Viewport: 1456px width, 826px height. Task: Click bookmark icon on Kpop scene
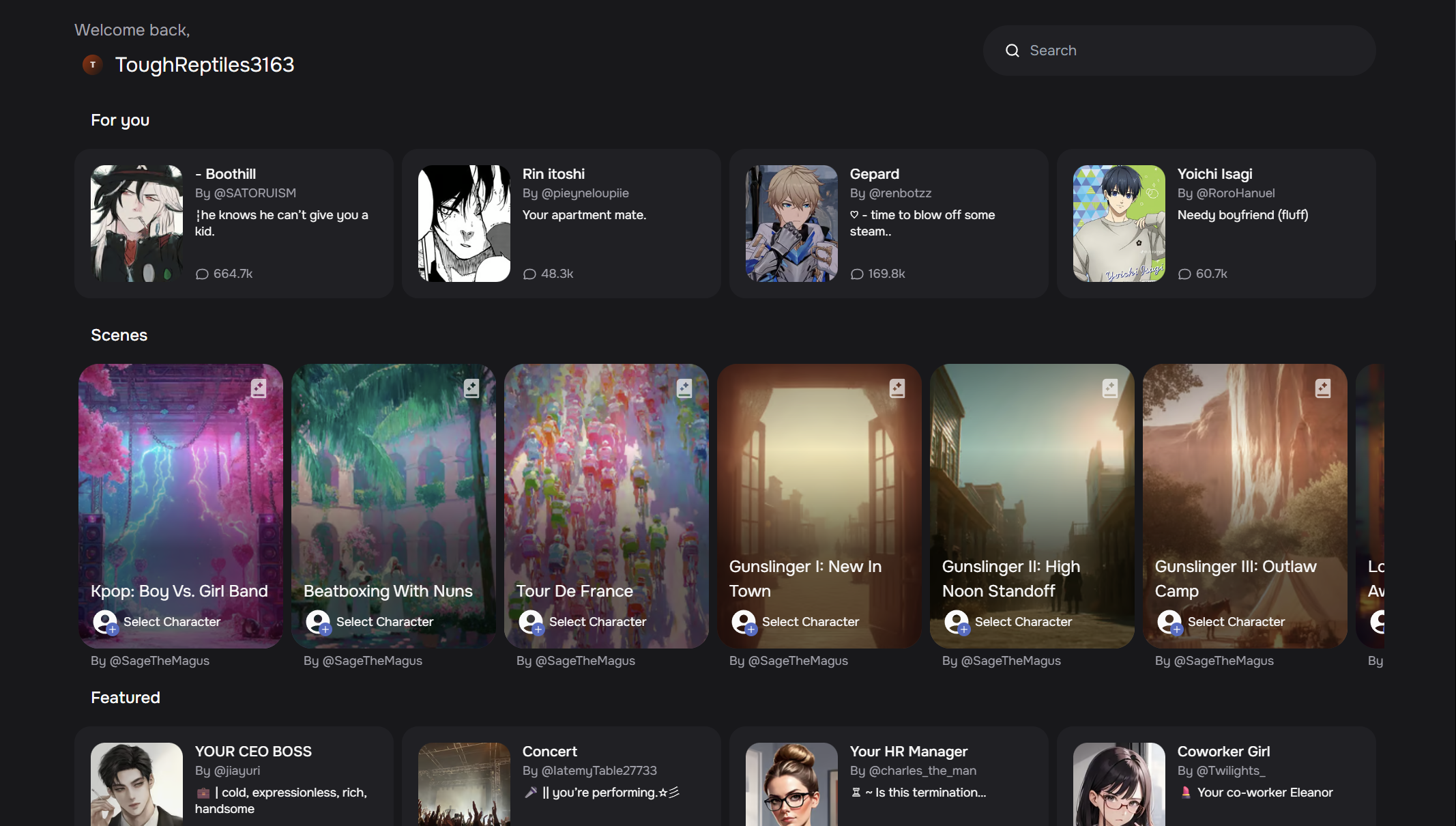click(x=259, y=388)
